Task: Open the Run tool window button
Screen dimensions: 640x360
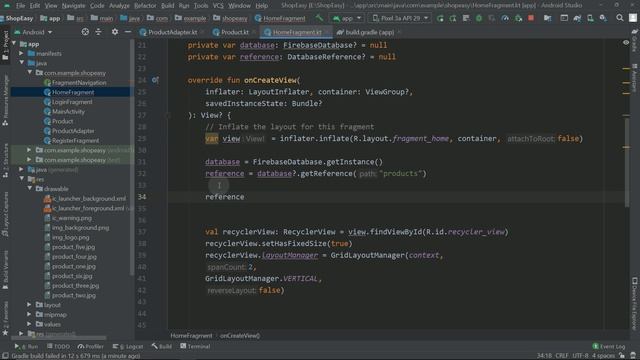Action: (26, 346)
